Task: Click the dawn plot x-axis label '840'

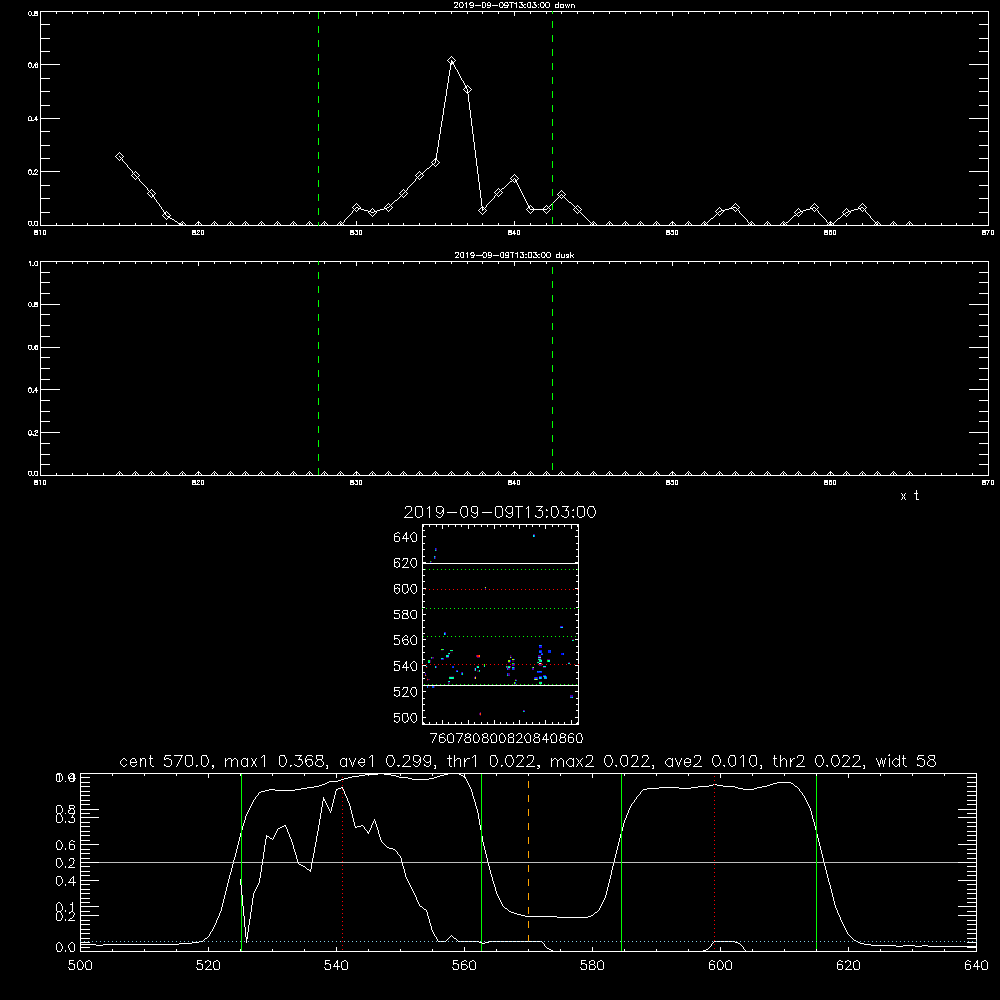Action: tap(515, 233)
